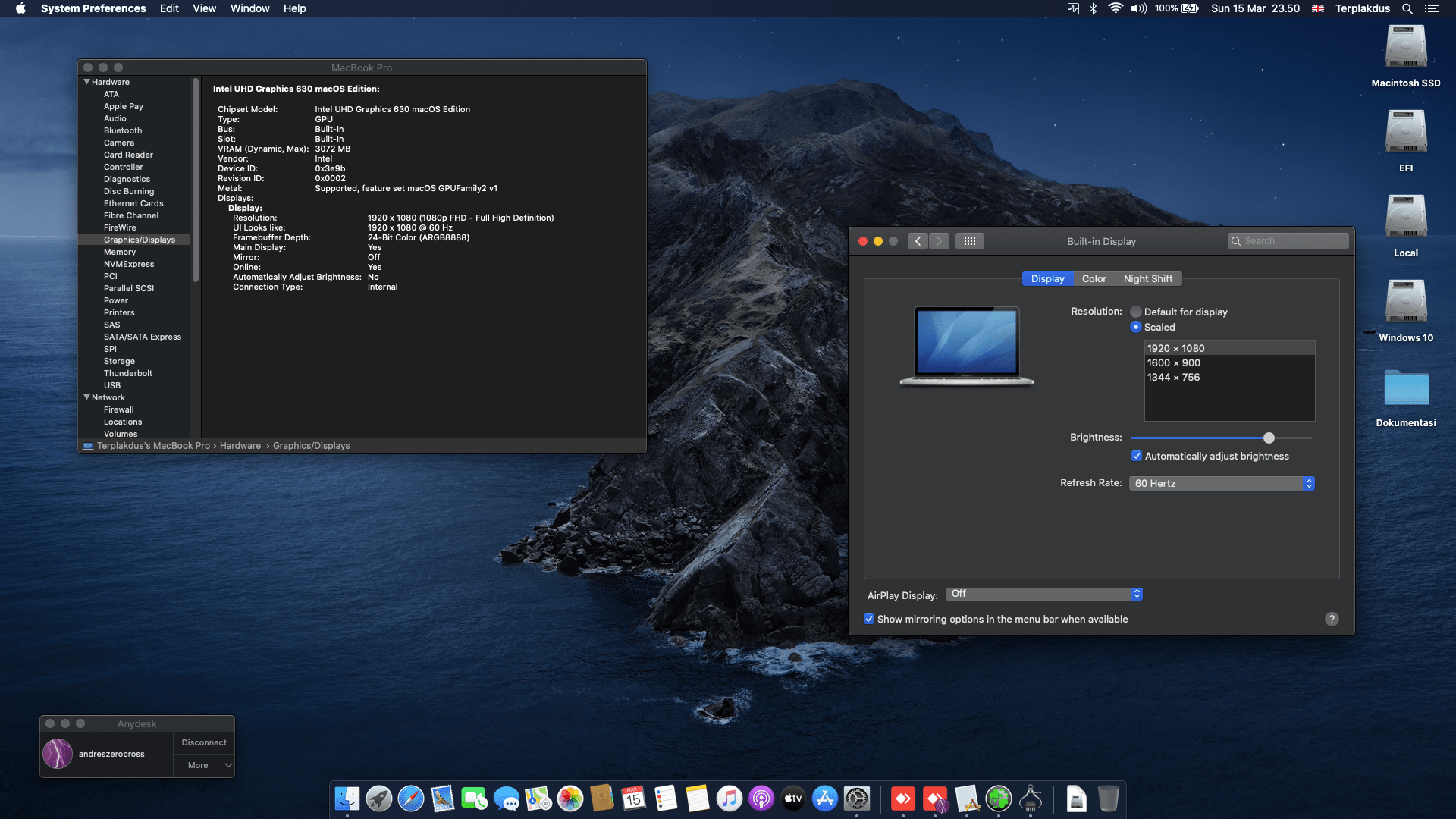Open the Window menu

(x=249, y=8)
